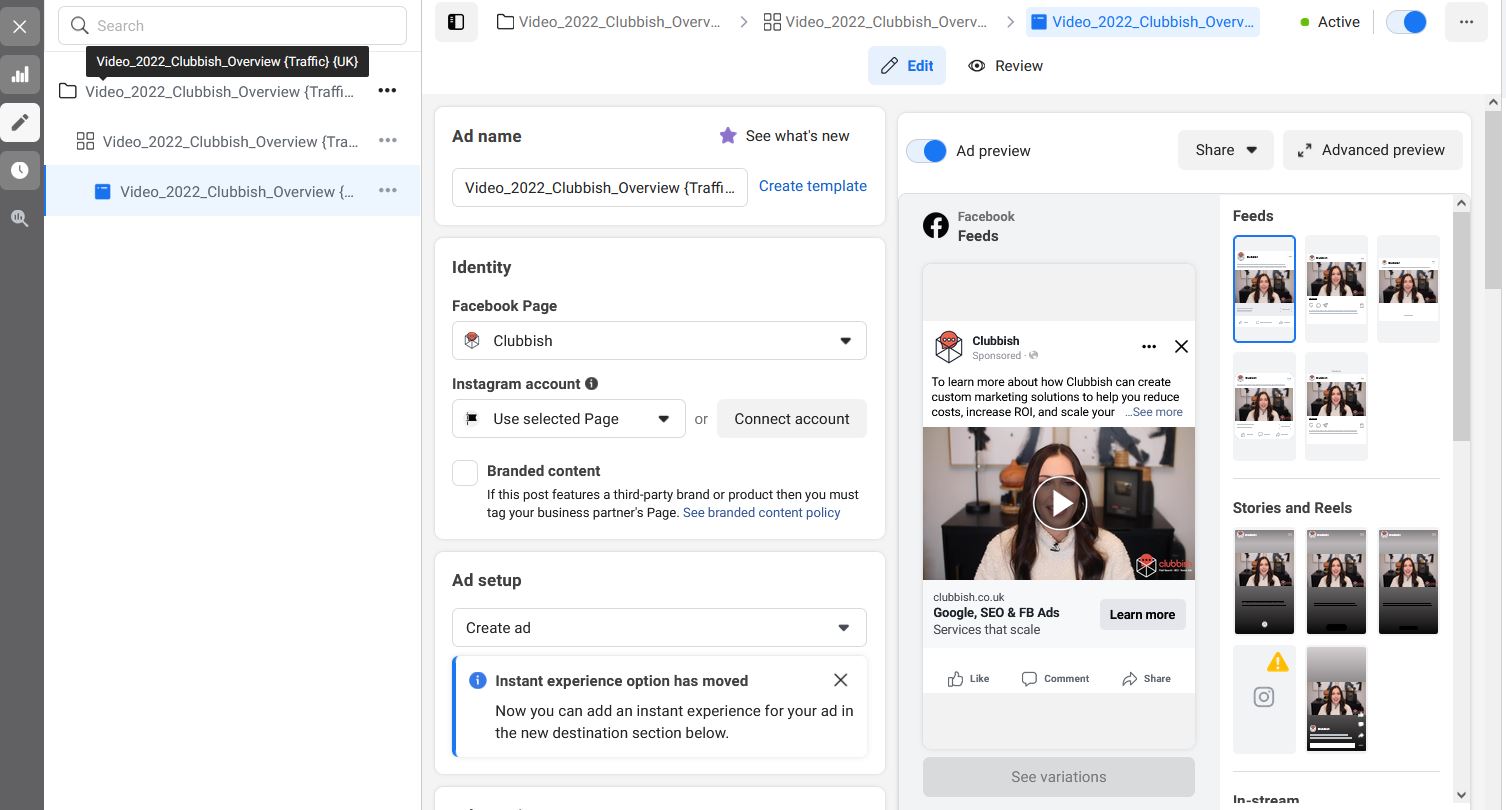This screenshot has width=1506, height=810.
Task: Toggle the Ad preview switch
Action: click(926, 151)
